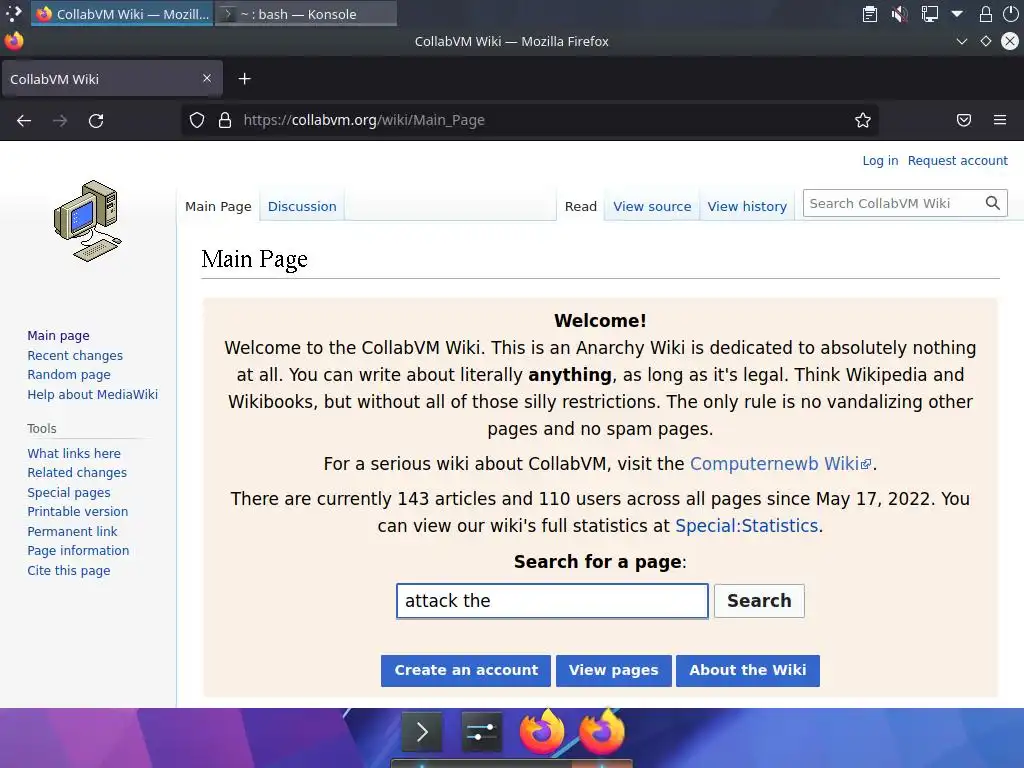
Task: Open Special pages link
Action: (x=69, y=492)
